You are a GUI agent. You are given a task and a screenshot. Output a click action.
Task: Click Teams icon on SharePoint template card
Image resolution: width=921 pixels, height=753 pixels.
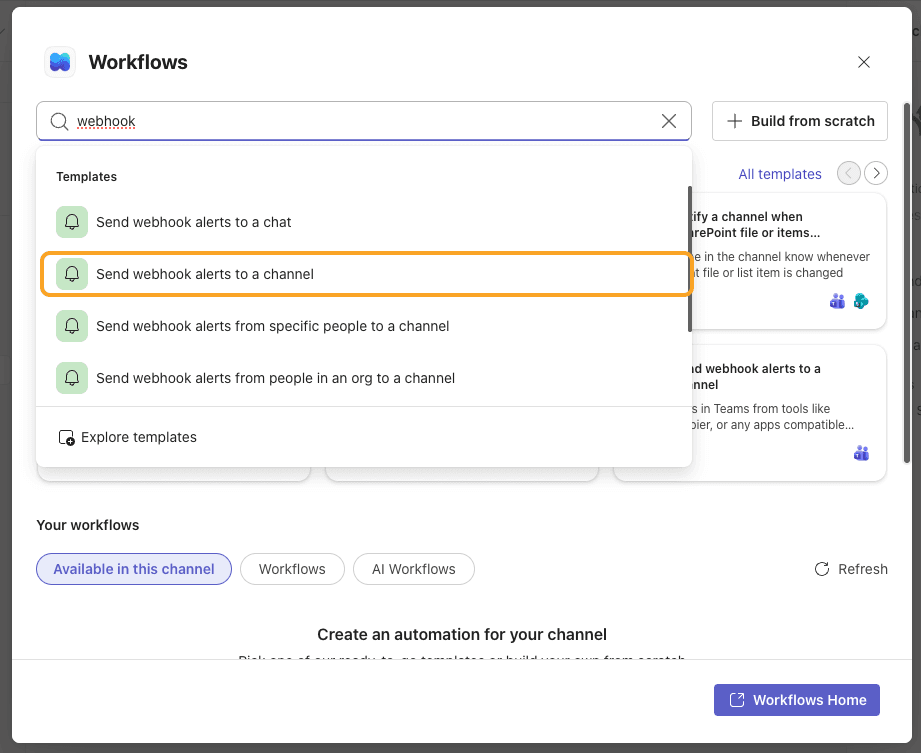point(837,301)
